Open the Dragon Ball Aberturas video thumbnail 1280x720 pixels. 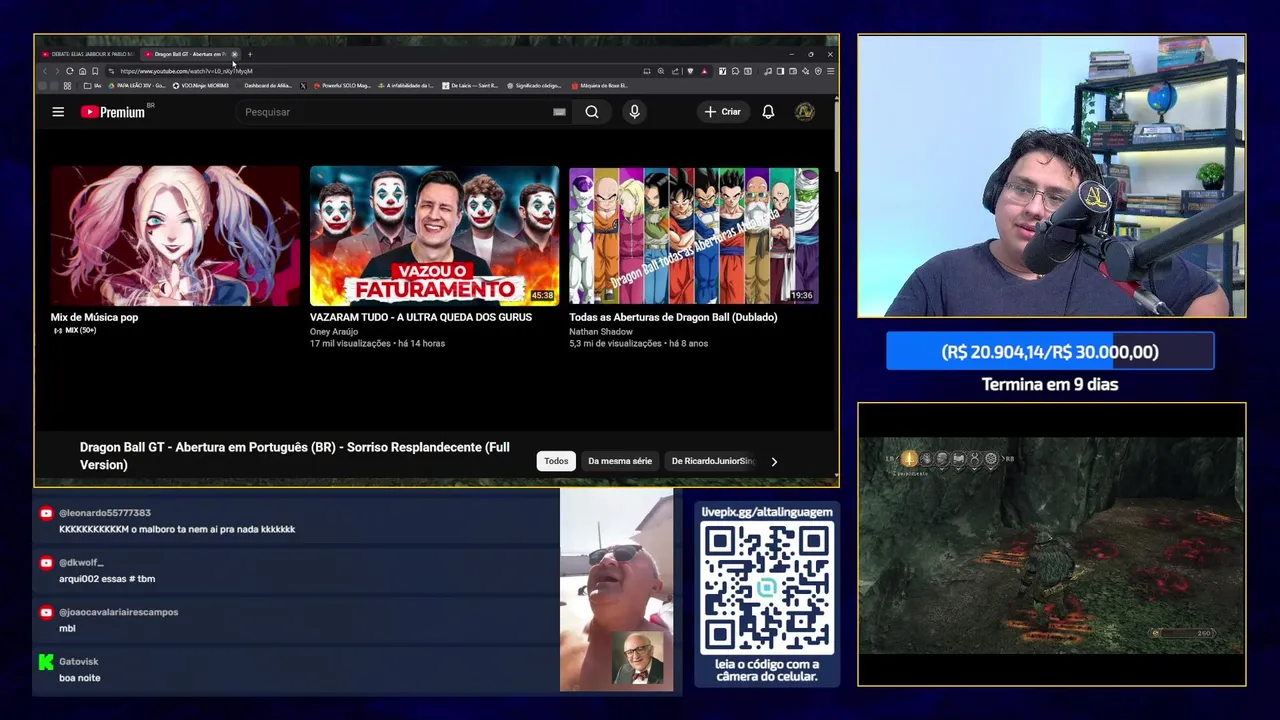pyautogui.click(x=694, y=236)
